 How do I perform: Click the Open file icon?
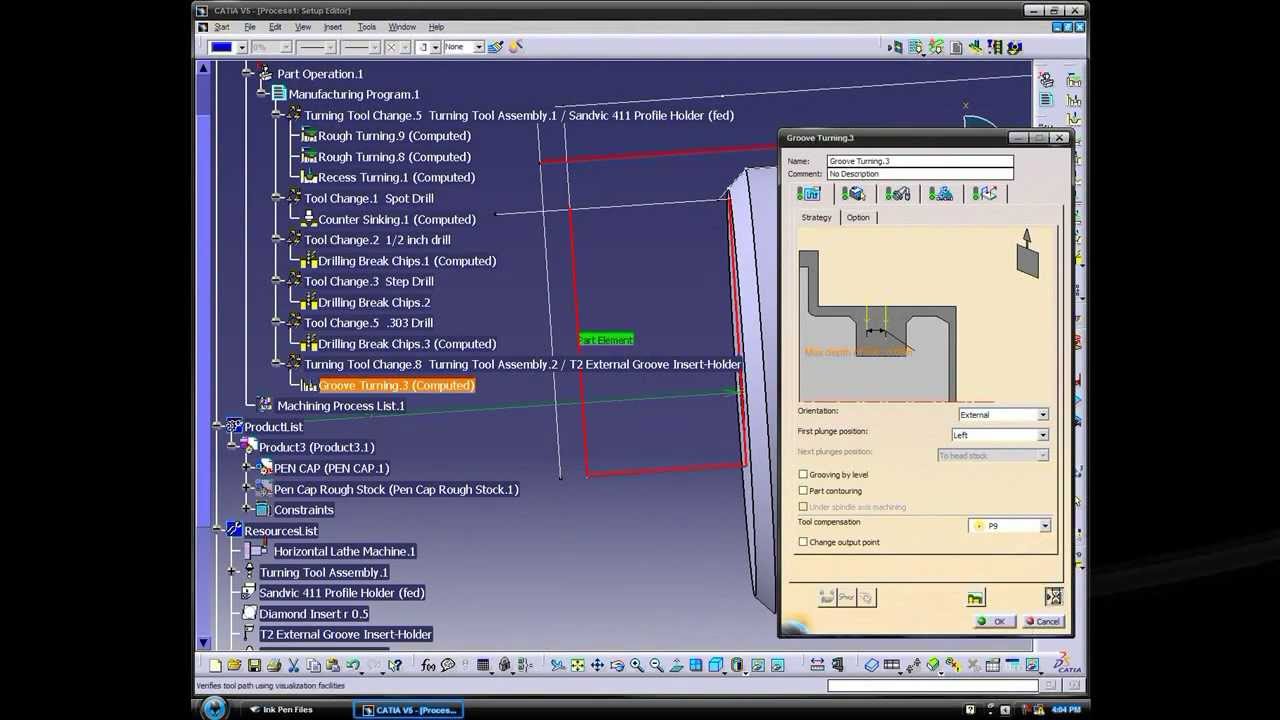click(234, 665)
